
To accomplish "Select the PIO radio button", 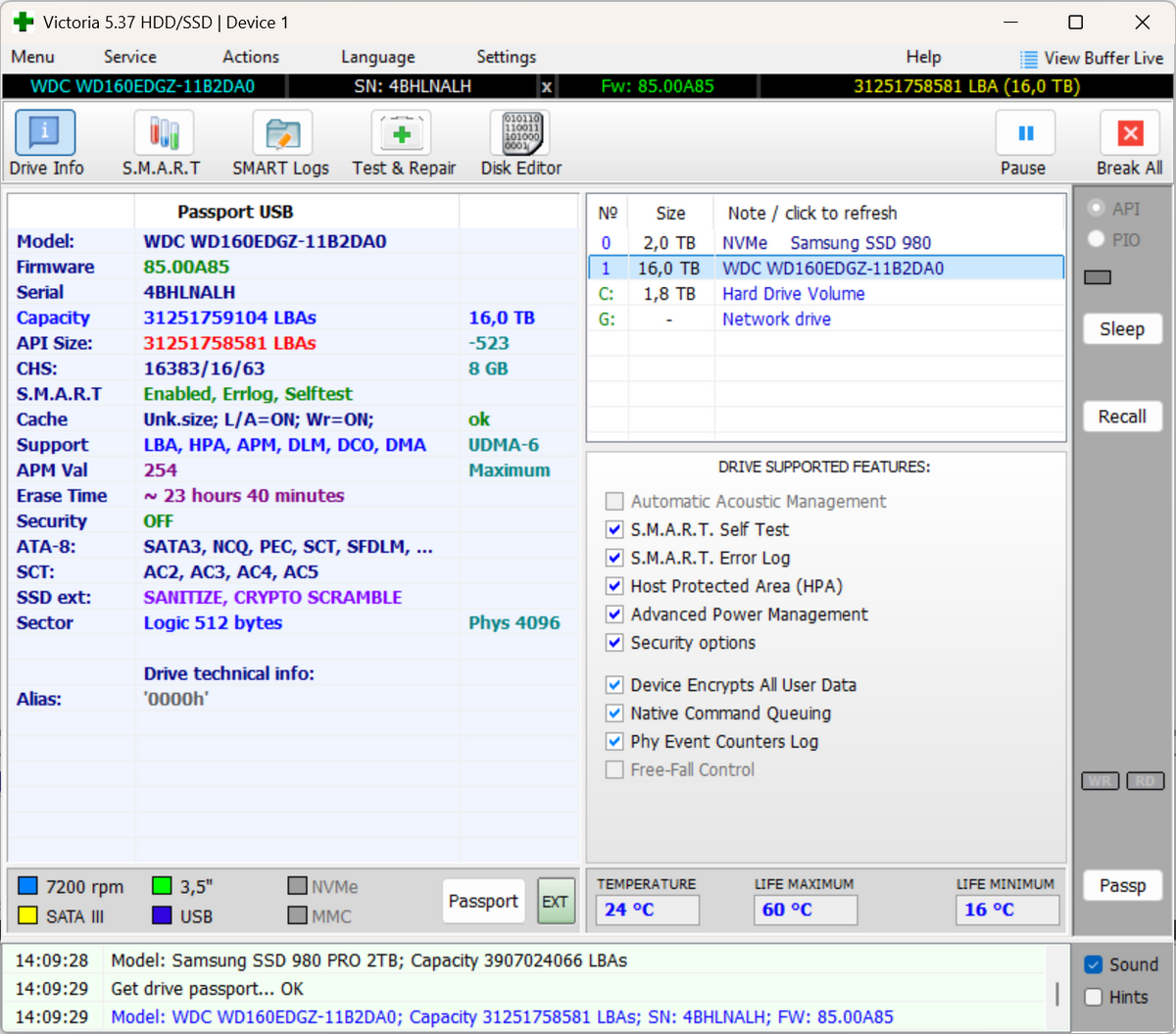I will pyautogui.click(x=1096, y=239).
